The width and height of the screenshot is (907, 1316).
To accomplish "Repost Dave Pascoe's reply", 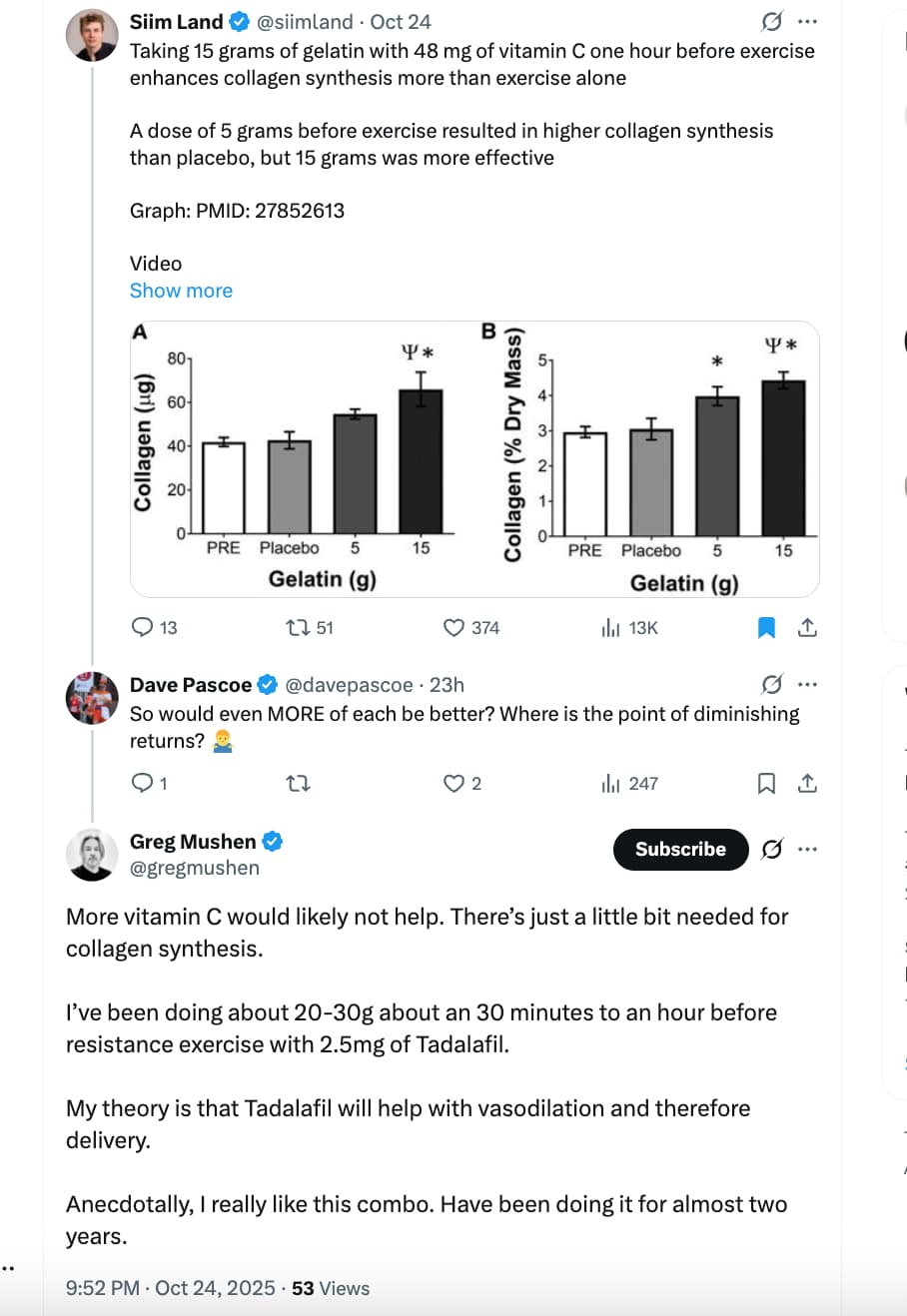I will (x=298, y=784).
